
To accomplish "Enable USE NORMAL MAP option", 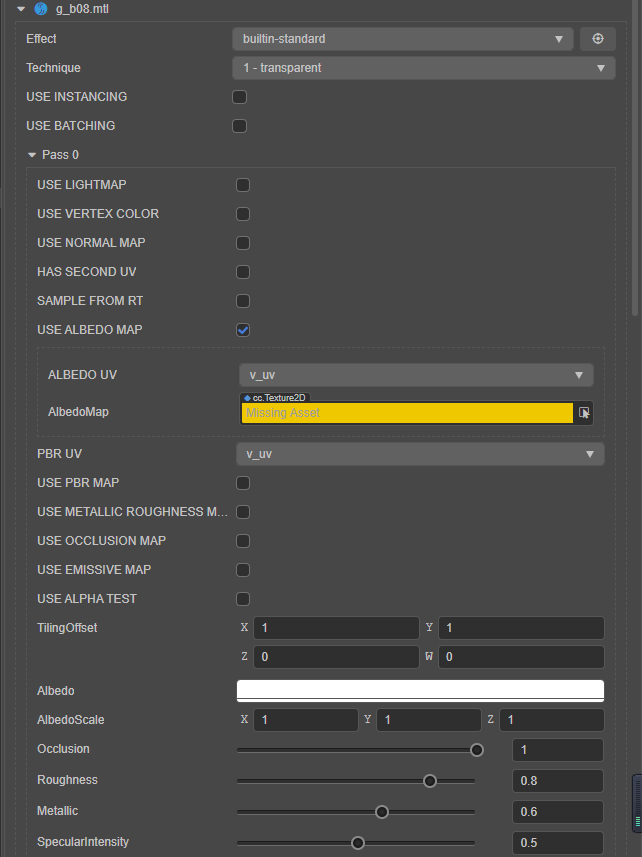I will 243,243.
